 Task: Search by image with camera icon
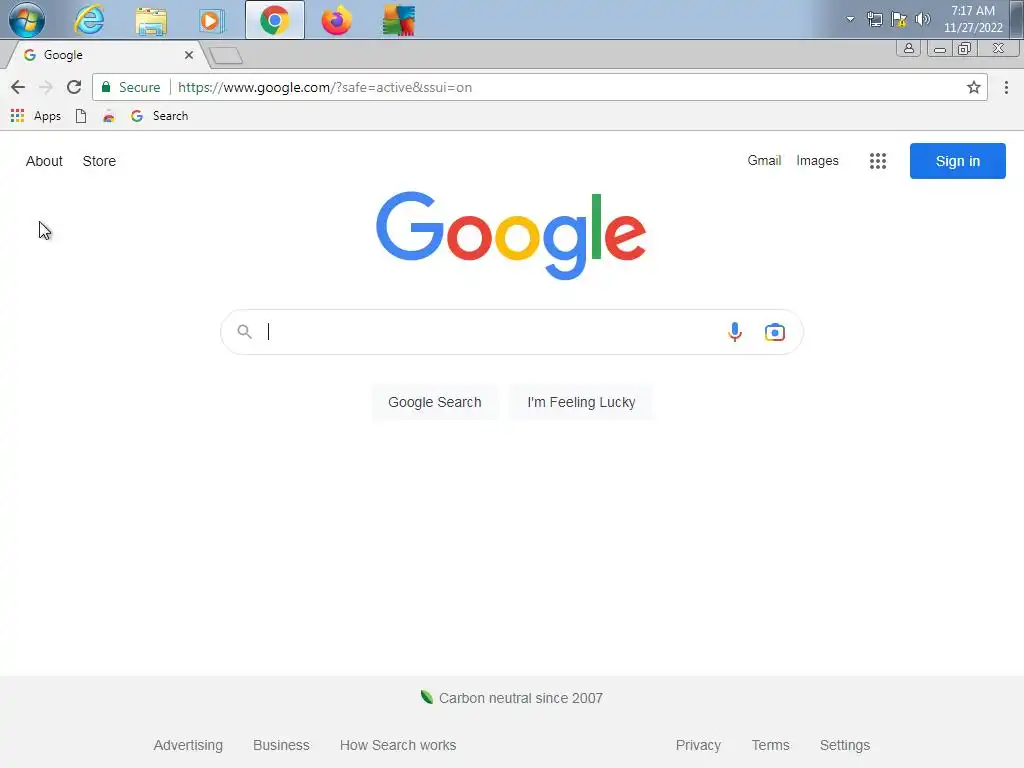(x=775, y=332)
